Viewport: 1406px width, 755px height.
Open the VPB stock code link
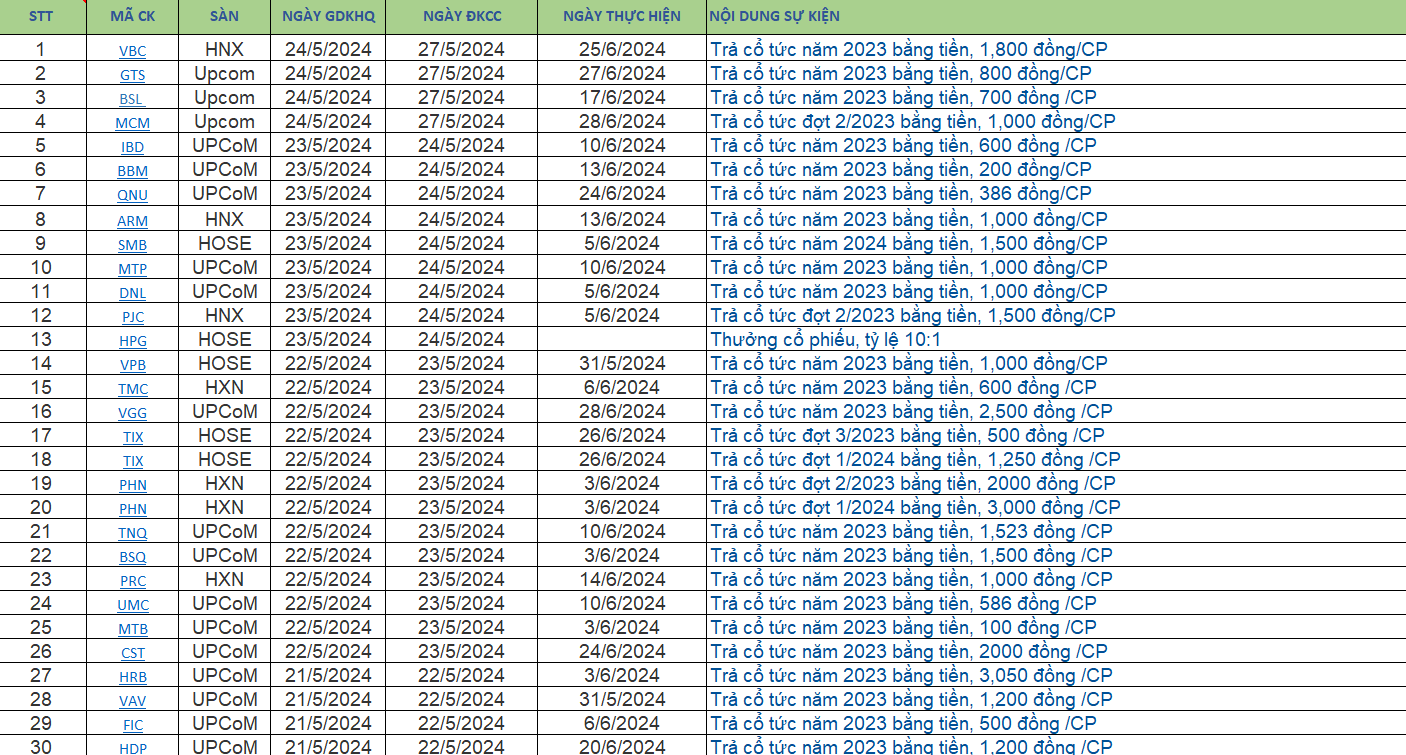click(x=132, y=365)
